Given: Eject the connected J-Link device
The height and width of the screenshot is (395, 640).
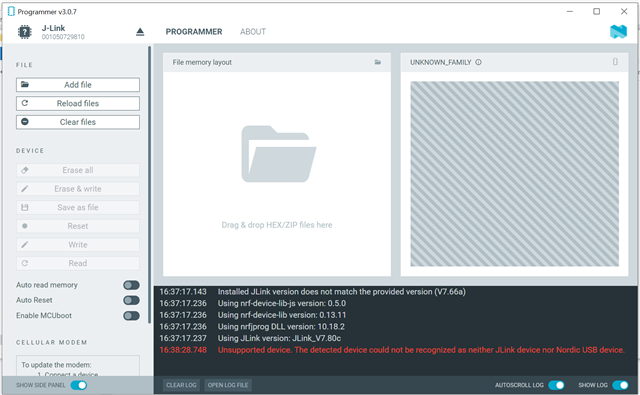Looking at the screenshot, I should point(140,32).
